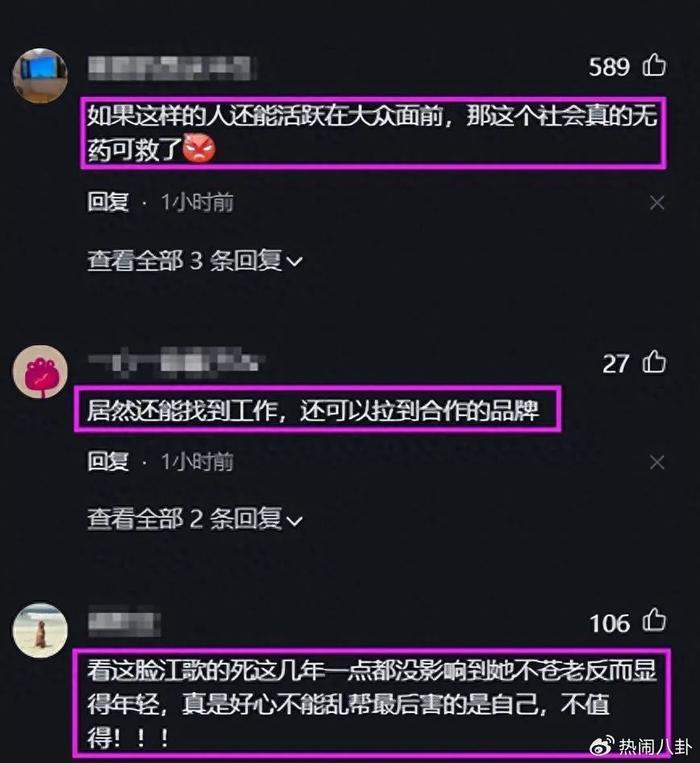The width and height of the screenshot is (700, 763).
Task: Open the third commenter's beach avatar
Action: (40, 631)
